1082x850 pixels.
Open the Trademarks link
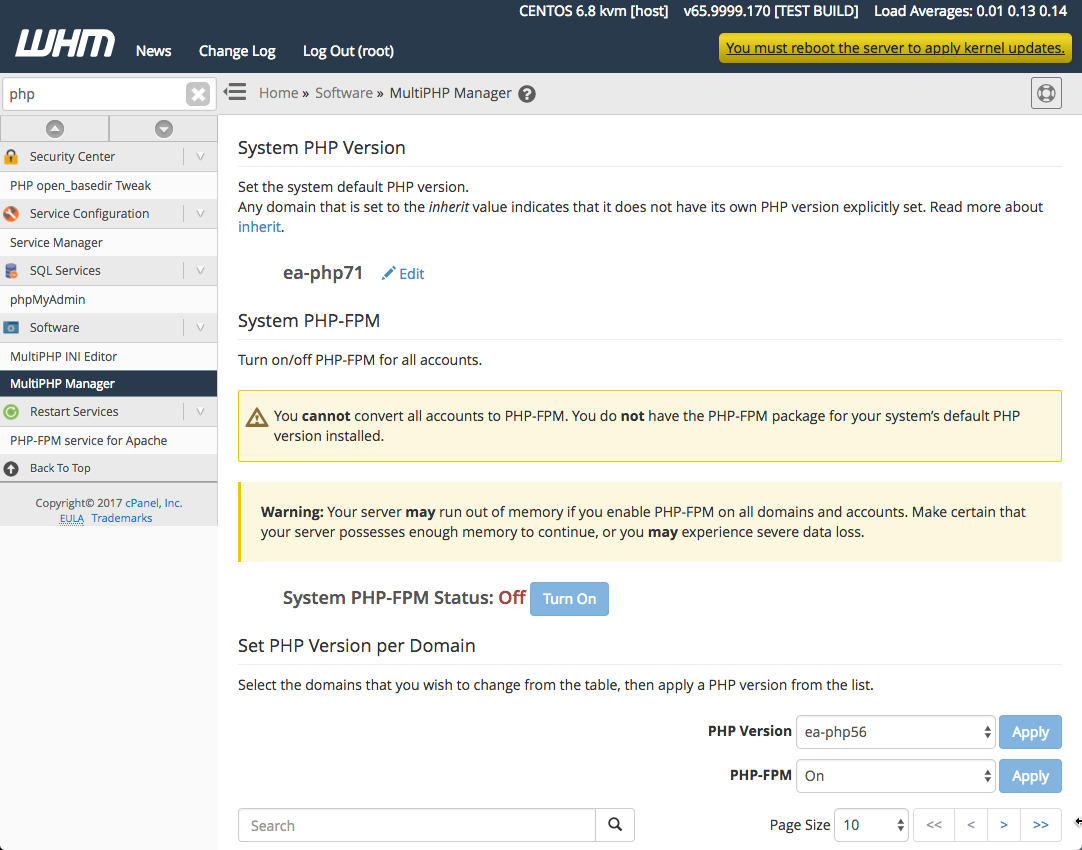click(x=121, y=518)
